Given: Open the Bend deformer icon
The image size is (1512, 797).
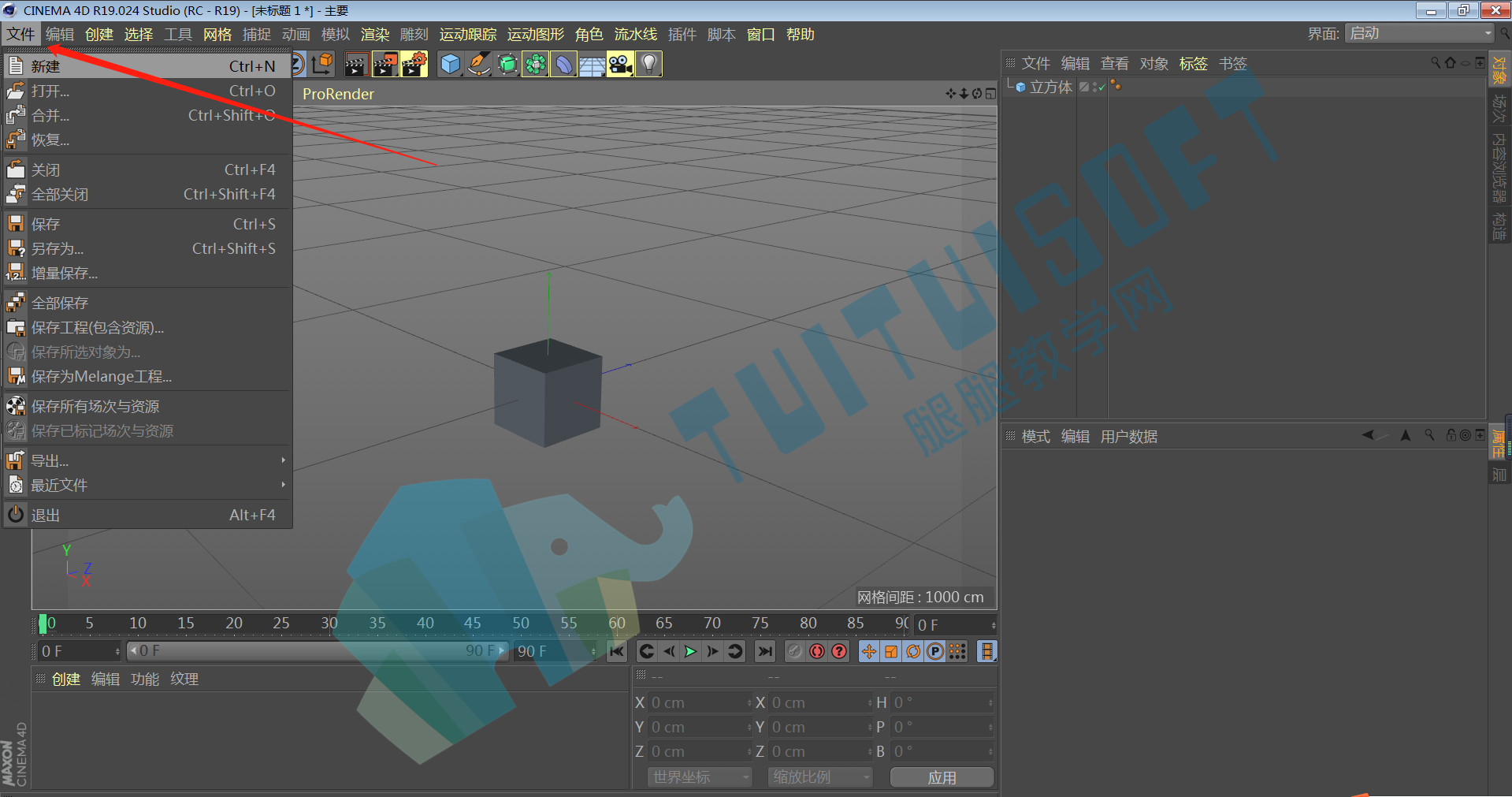Looking at the screenshot, I should click(x=563, y=64).
